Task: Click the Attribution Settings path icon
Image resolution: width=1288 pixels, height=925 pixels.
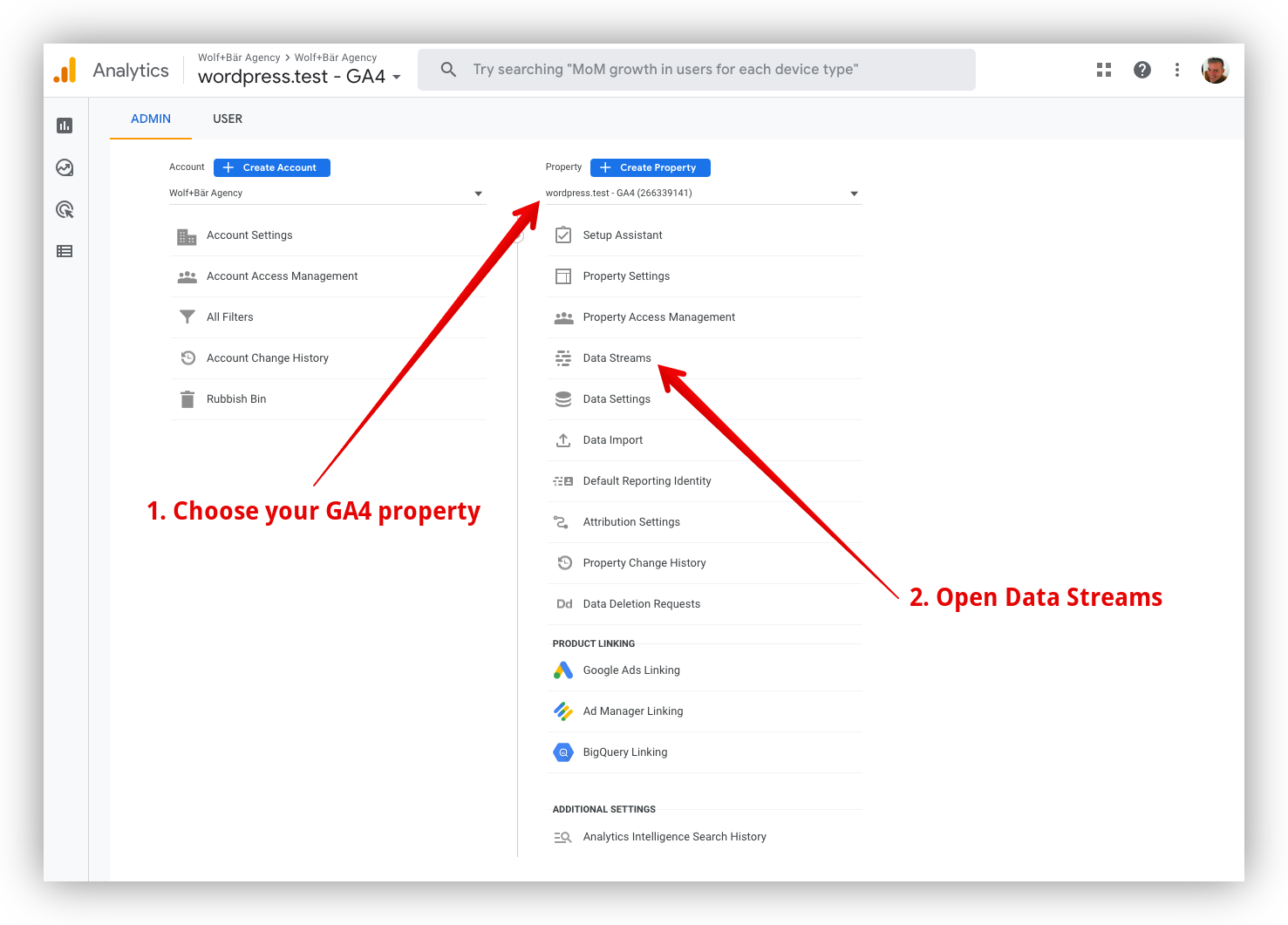Action: [x=562, y=522]
